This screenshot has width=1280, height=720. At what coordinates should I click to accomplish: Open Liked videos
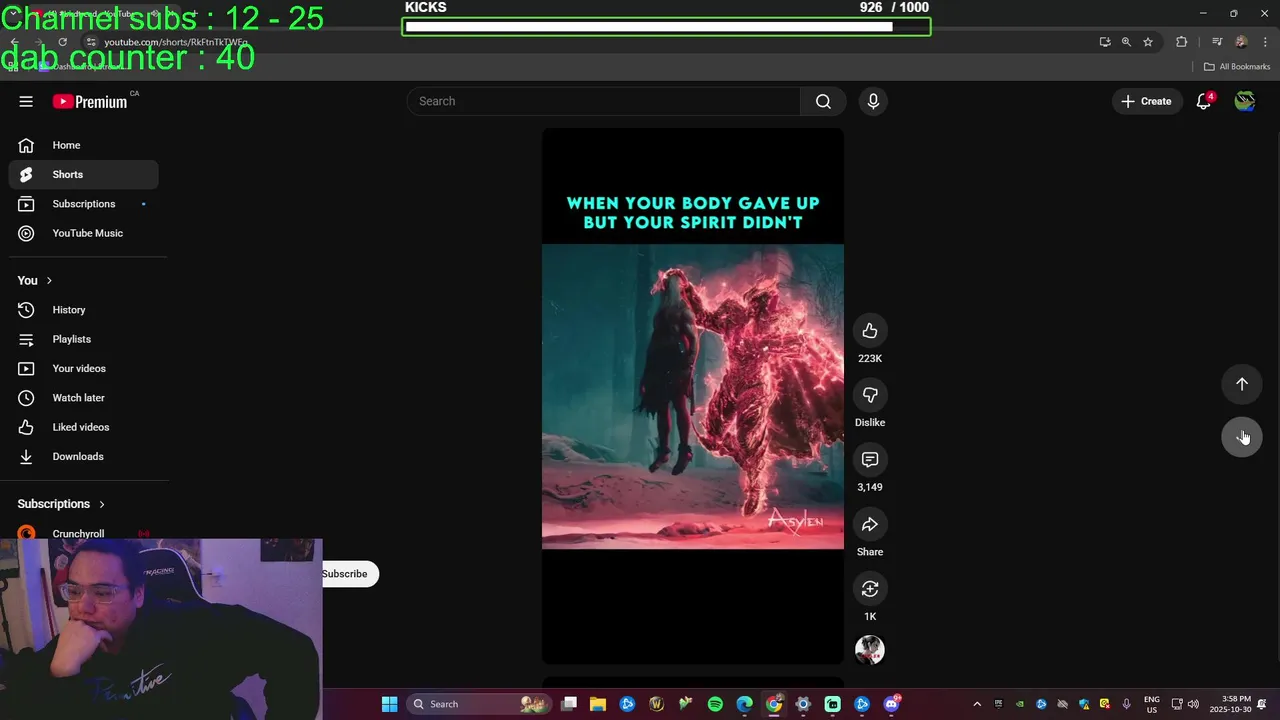coord(84,427)
